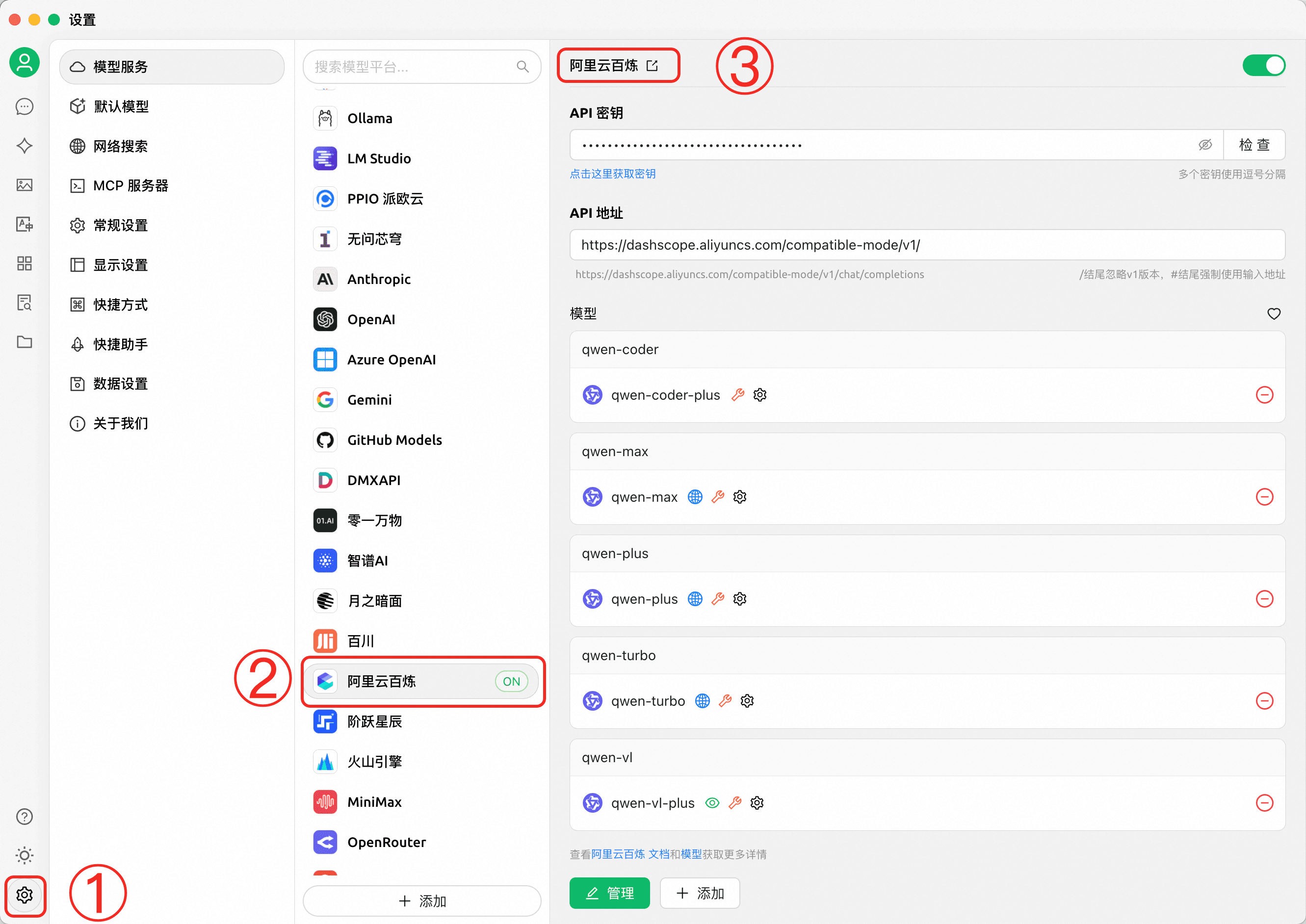This screenshot has height=924, width=1306.
Task: Click the 点击这里获取密钥 link
Action: [612, 174]
